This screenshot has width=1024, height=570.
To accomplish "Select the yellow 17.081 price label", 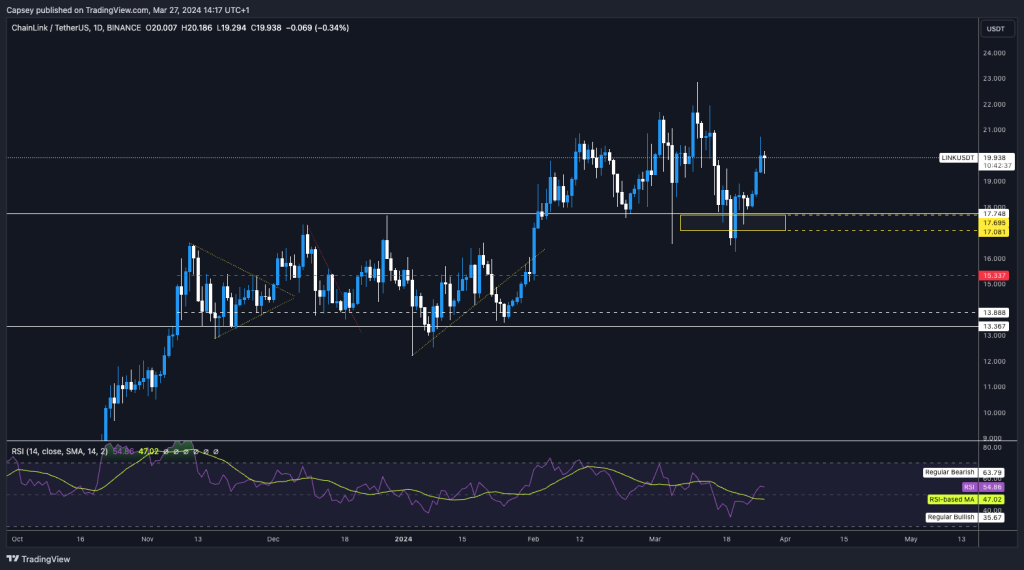I will pos(995,232).
